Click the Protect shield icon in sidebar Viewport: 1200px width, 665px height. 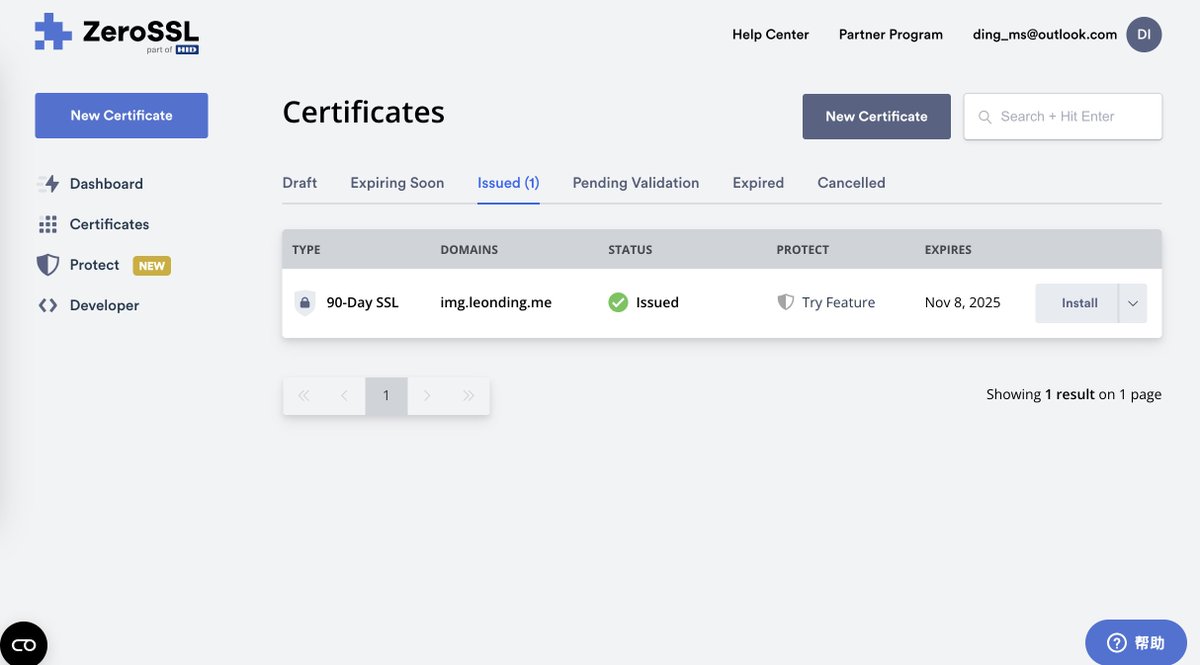[48, 265]
